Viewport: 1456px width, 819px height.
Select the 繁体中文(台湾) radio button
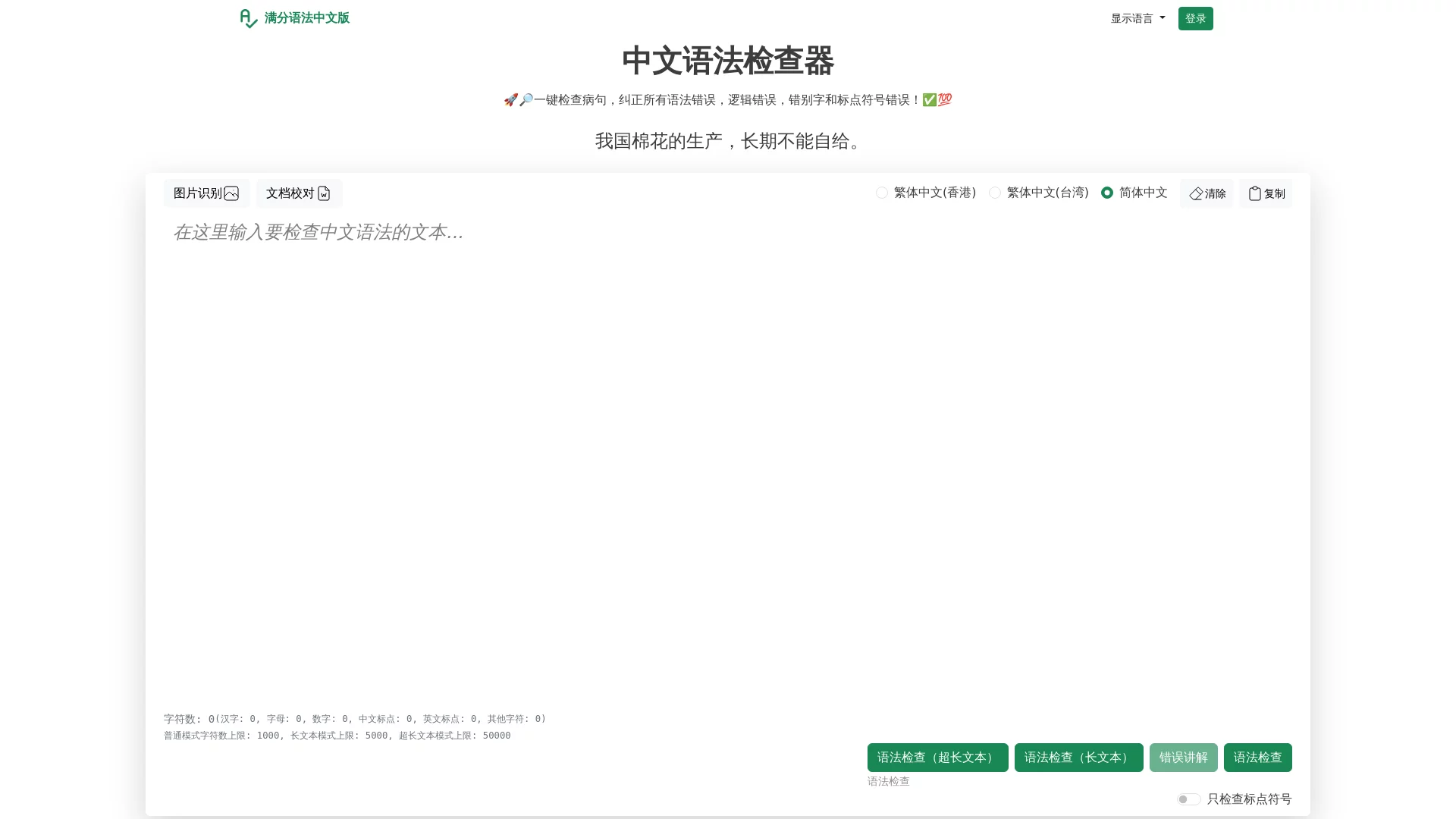pos(994,193)
